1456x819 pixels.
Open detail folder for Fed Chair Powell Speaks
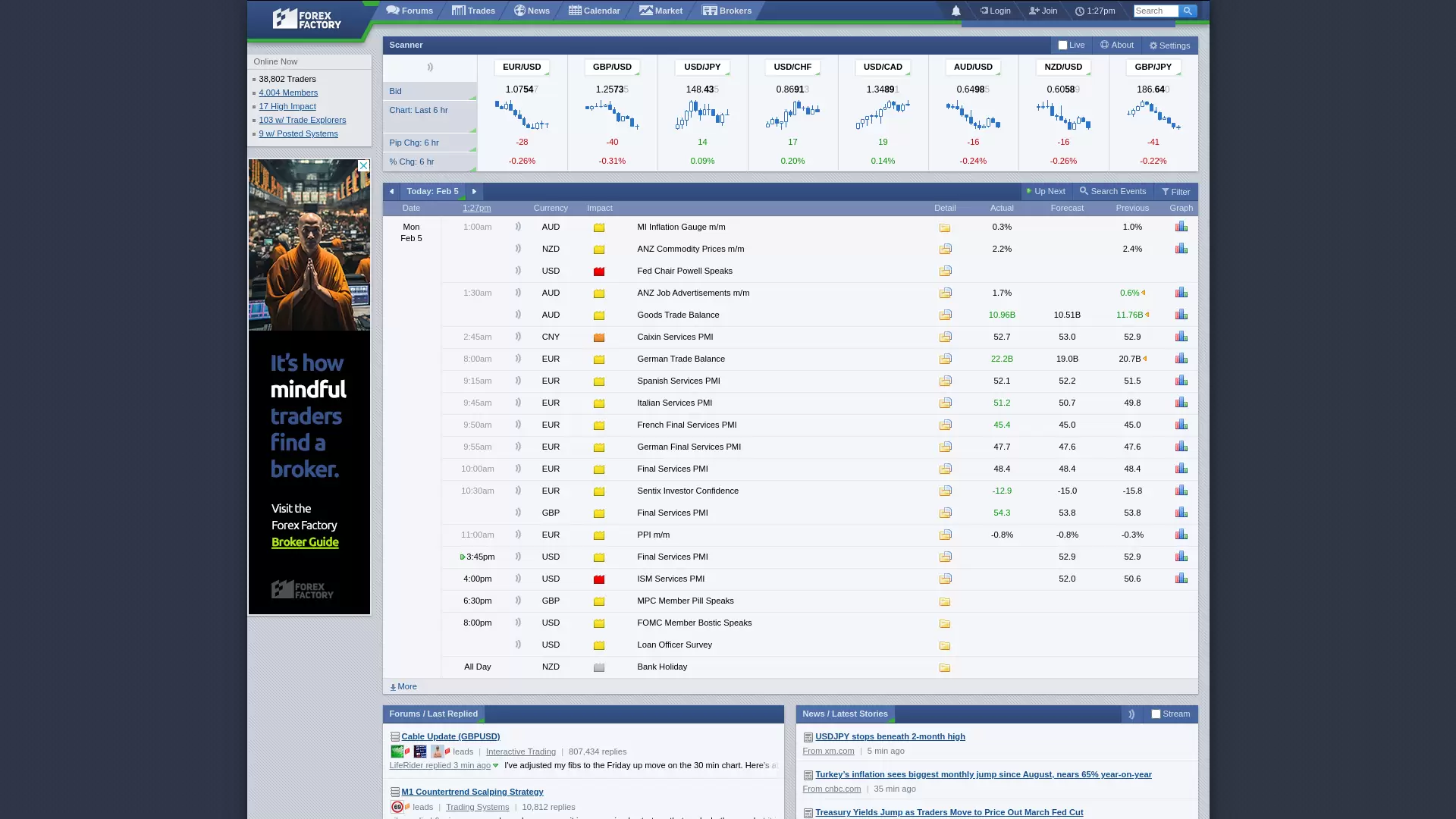tap(945, 271)
